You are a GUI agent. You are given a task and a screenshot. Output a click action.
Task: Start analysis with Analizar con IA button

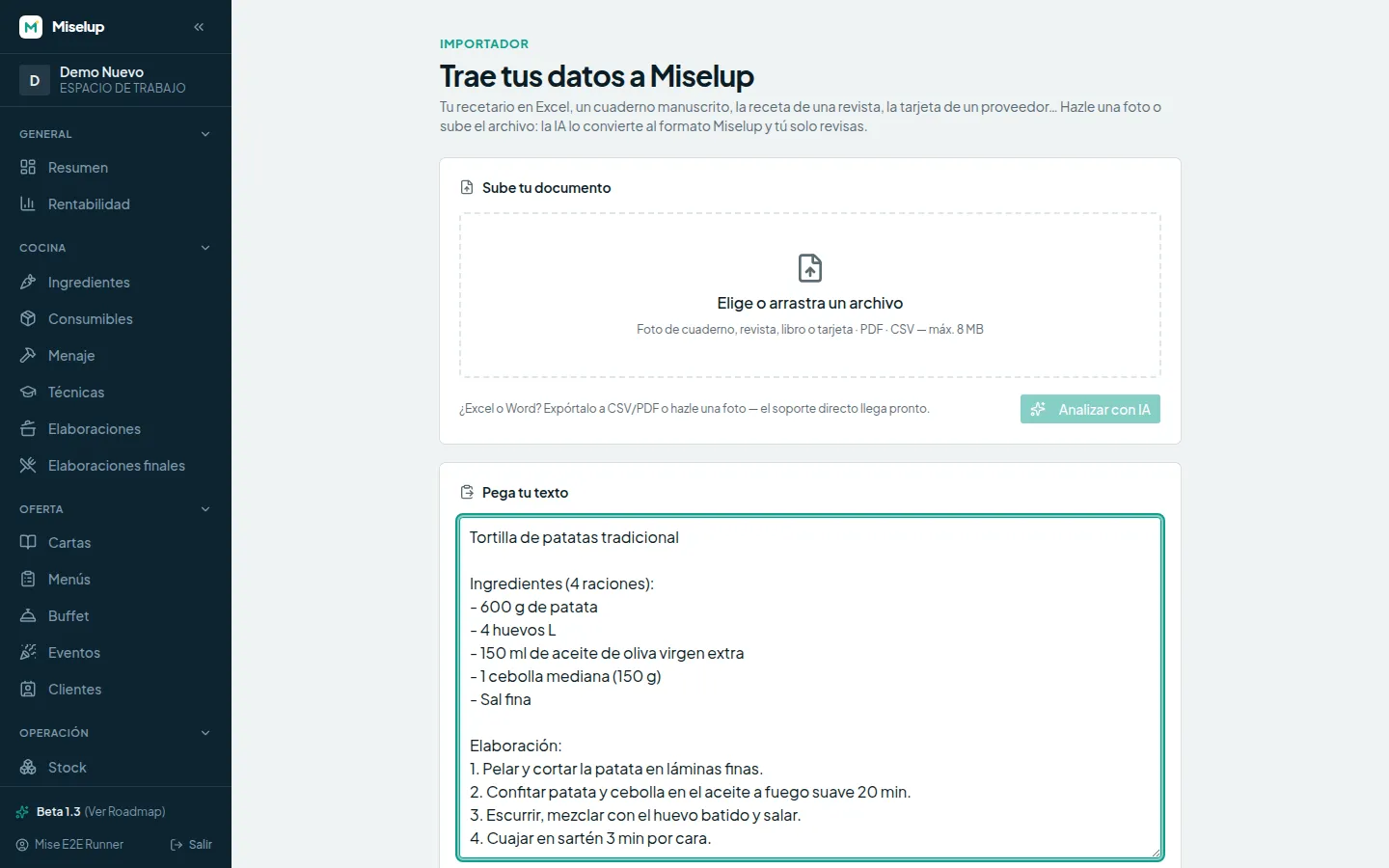click(1090, 409)
